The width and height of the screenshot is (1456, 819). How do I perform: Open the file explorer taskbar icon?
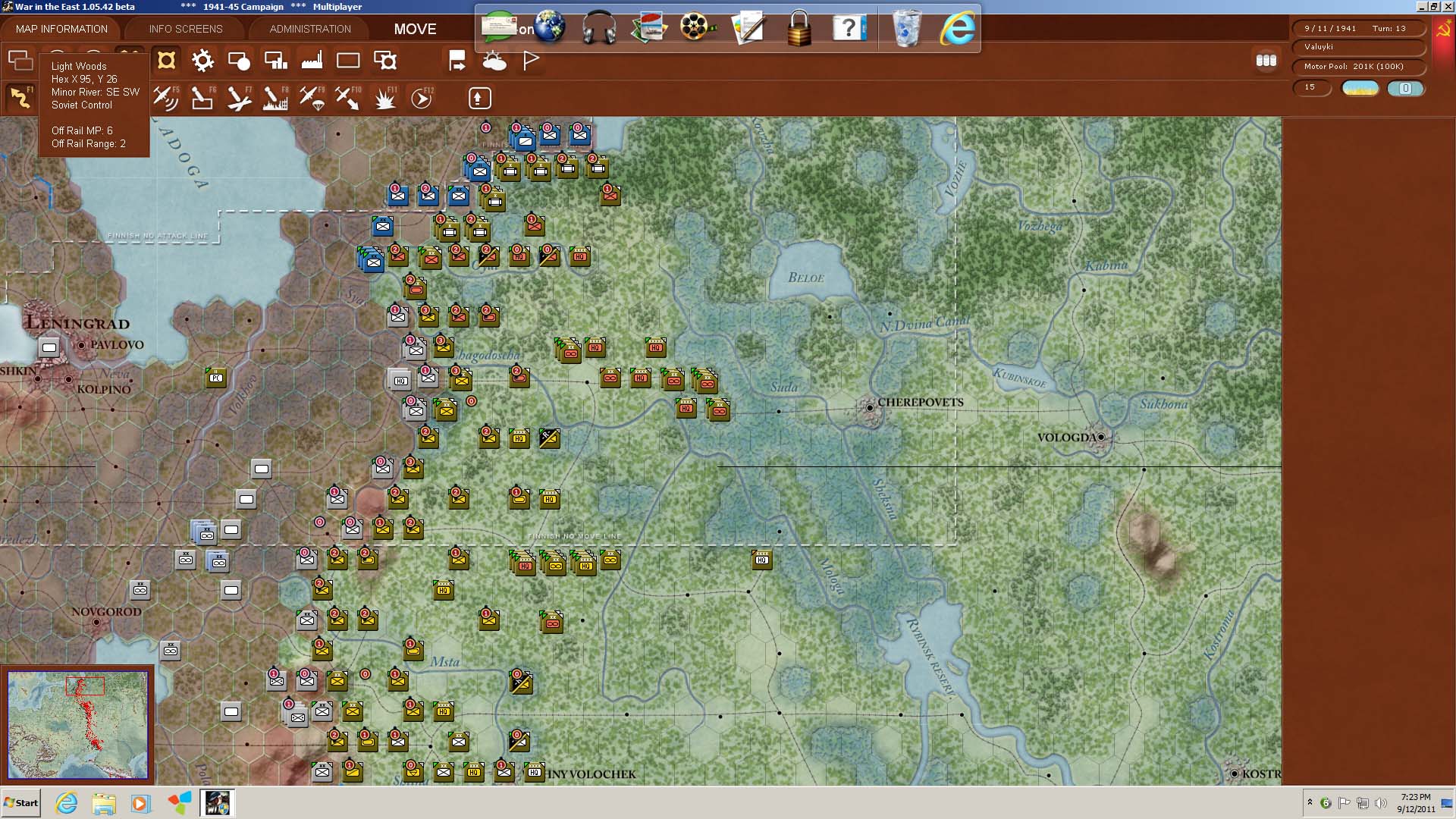pyautogui.click(x=104, y=803)
